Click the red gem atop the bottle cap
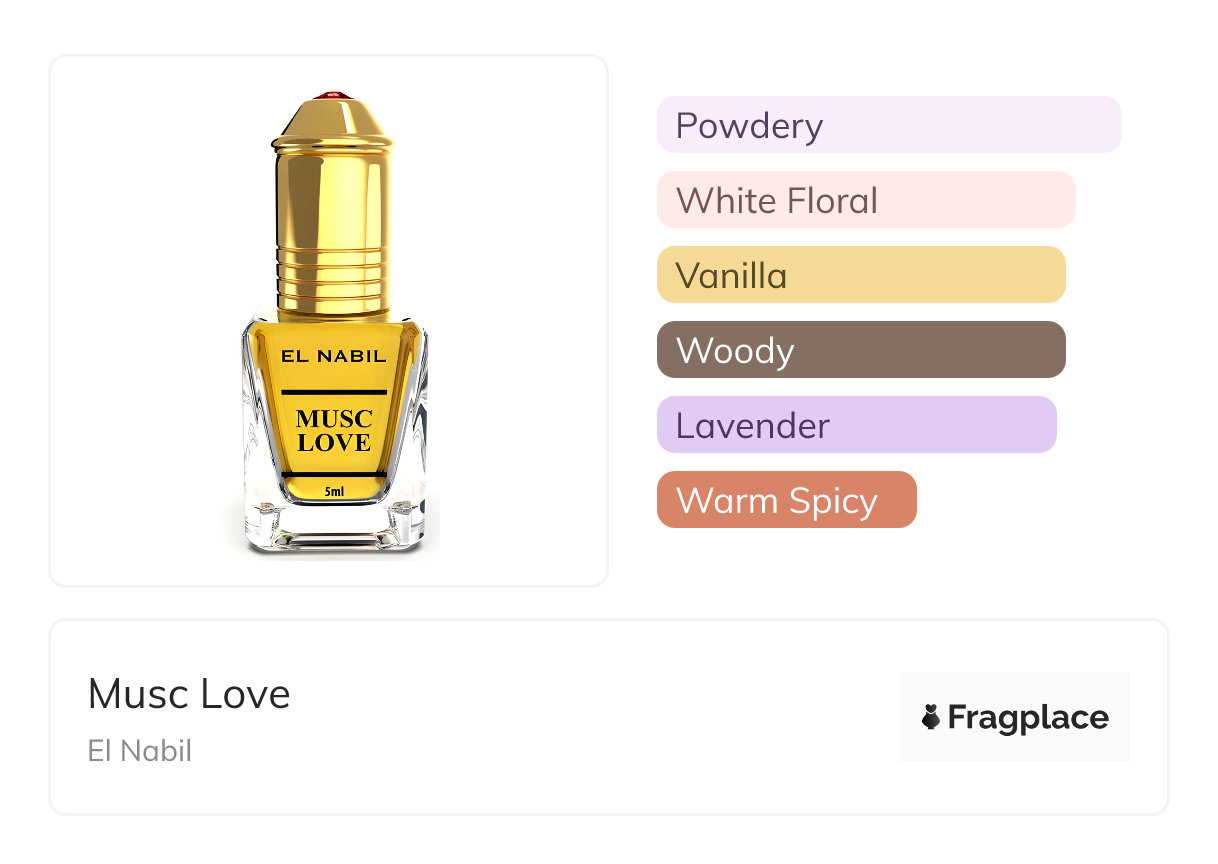Image resolution: width=1218 pixels, height=864 pixels. (x=332, y=96)
